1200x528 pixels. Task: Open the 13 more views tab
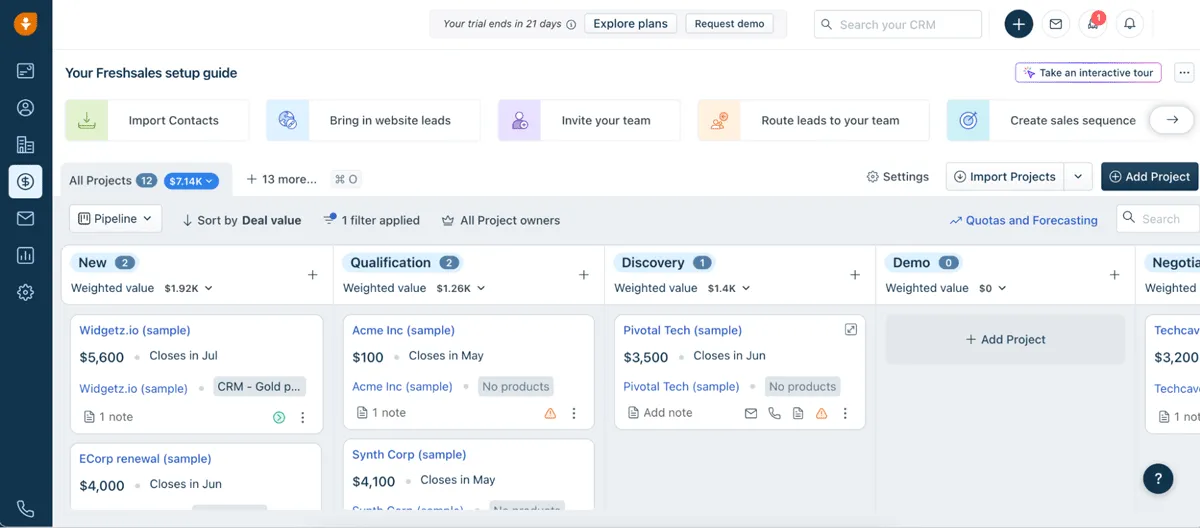click(281, 179)
